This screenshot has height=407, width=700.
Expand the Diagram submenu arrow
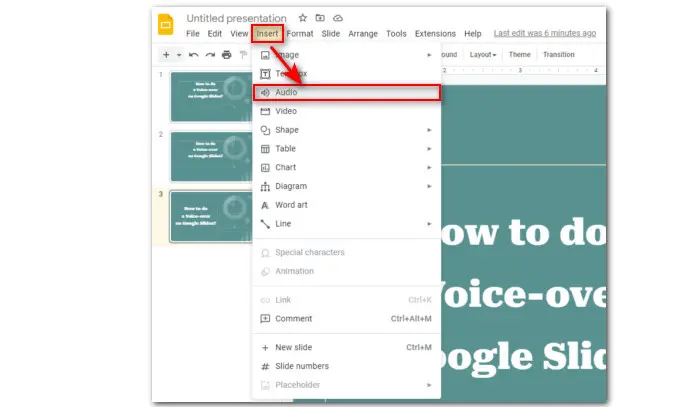point(429,186)
